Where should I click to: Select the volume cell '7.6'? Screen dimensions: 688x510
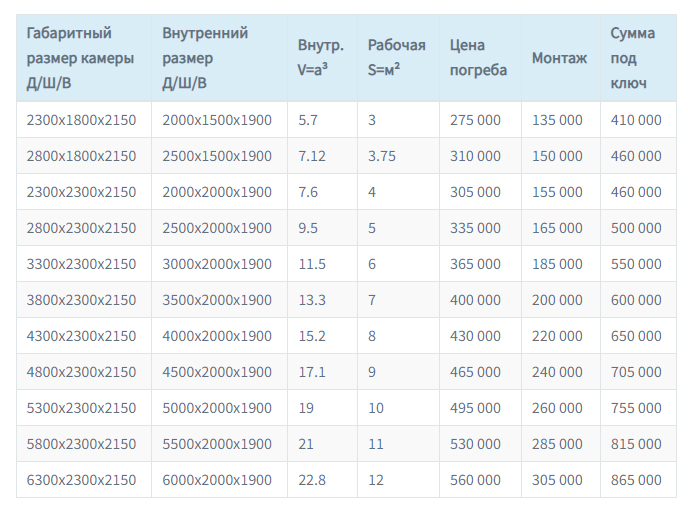point(322,192)
